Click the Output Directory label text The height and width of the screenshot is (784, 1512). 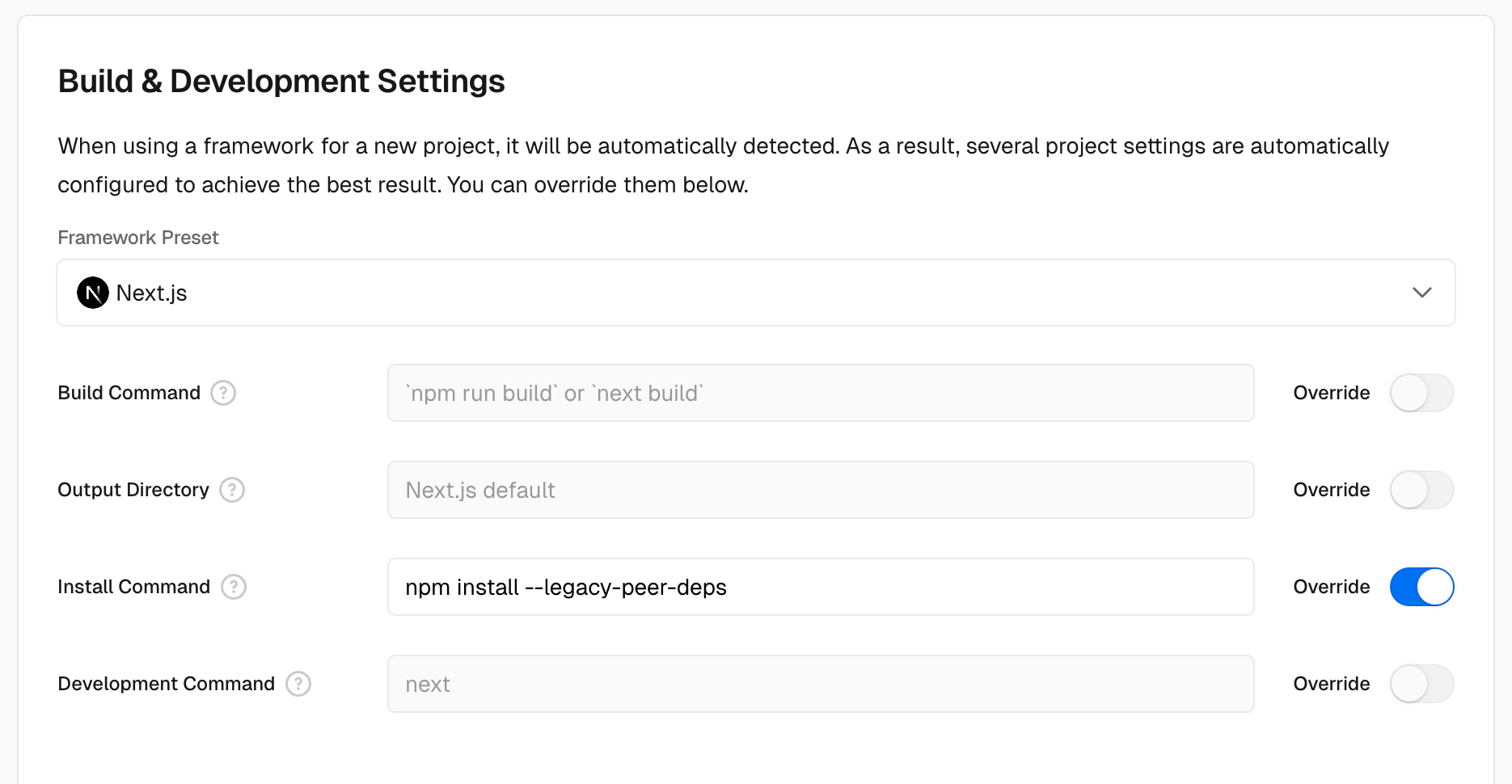coord(133,490)
